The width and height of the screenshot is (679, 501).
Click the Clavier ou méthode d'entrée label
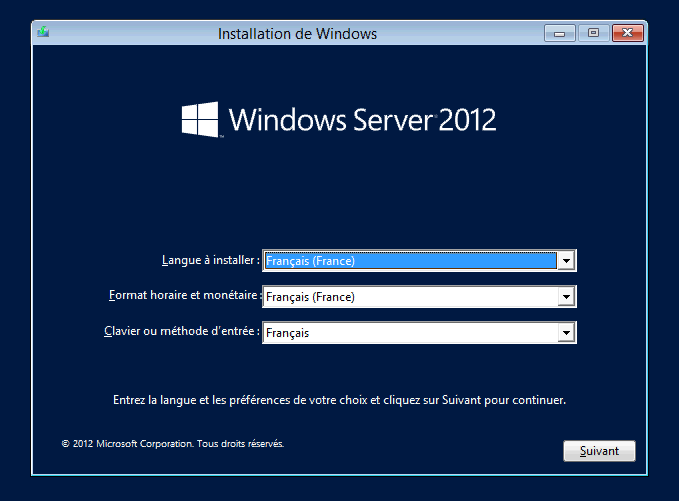coord(182,331)
